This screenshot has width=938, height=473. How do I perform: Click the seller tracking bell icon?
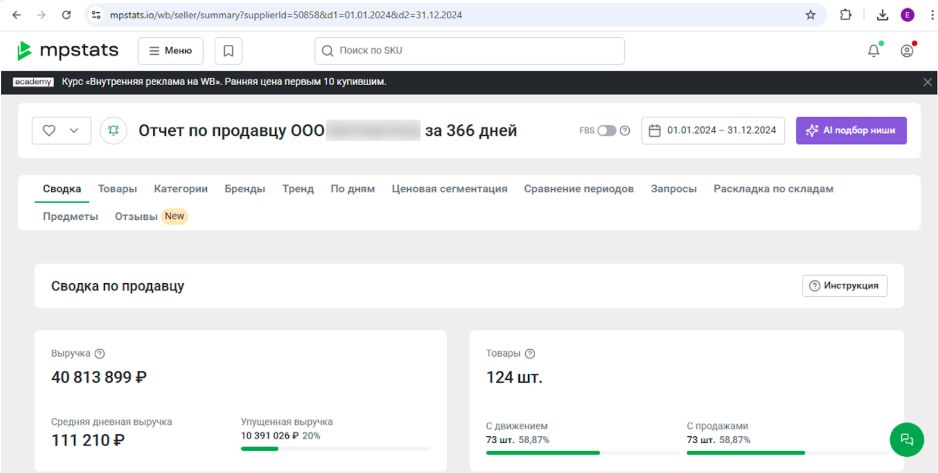pyautogui.click(x=113, y=131)
